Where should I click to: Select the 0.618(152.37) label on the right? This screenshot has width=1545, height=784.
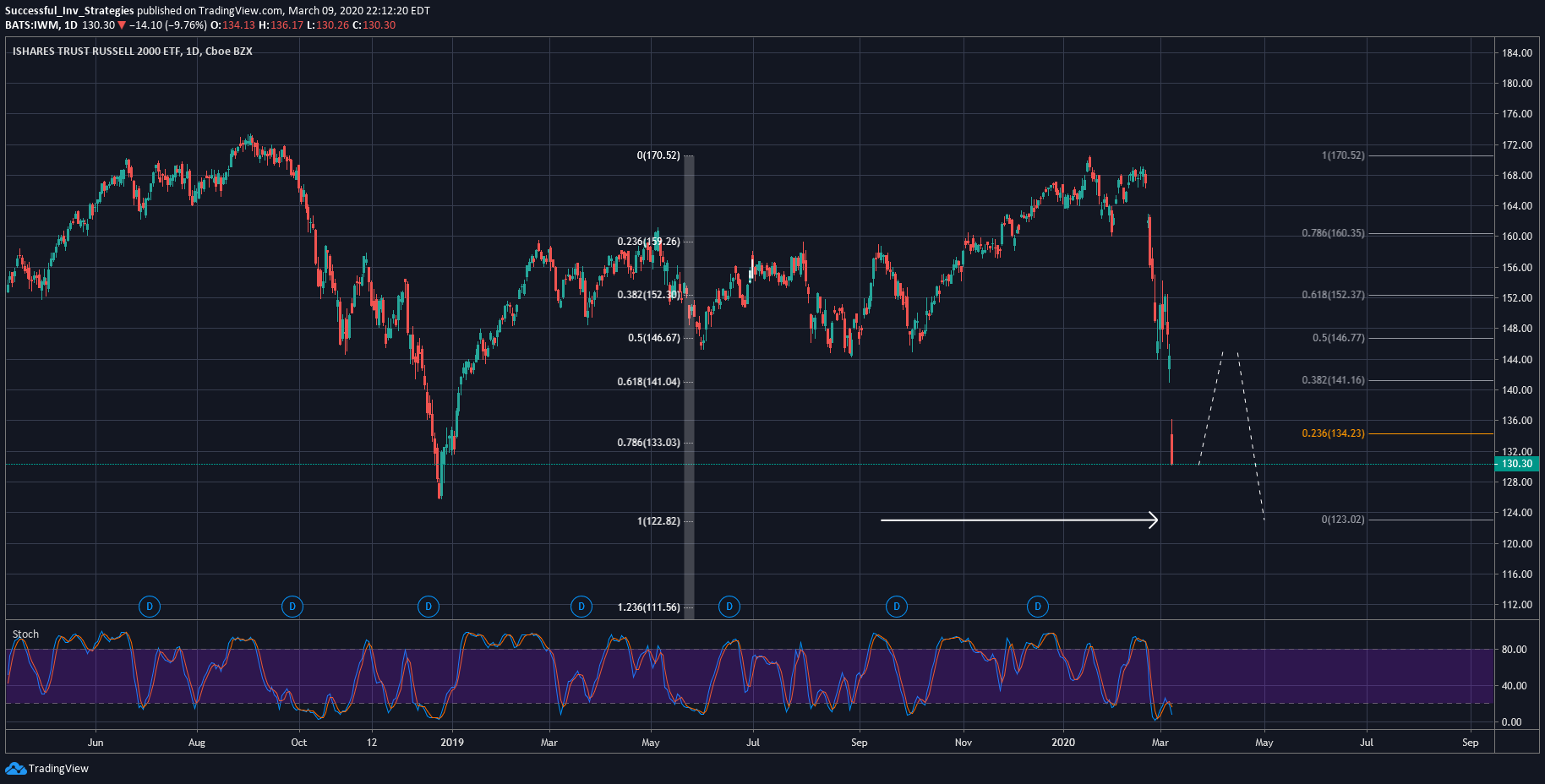1333,295
